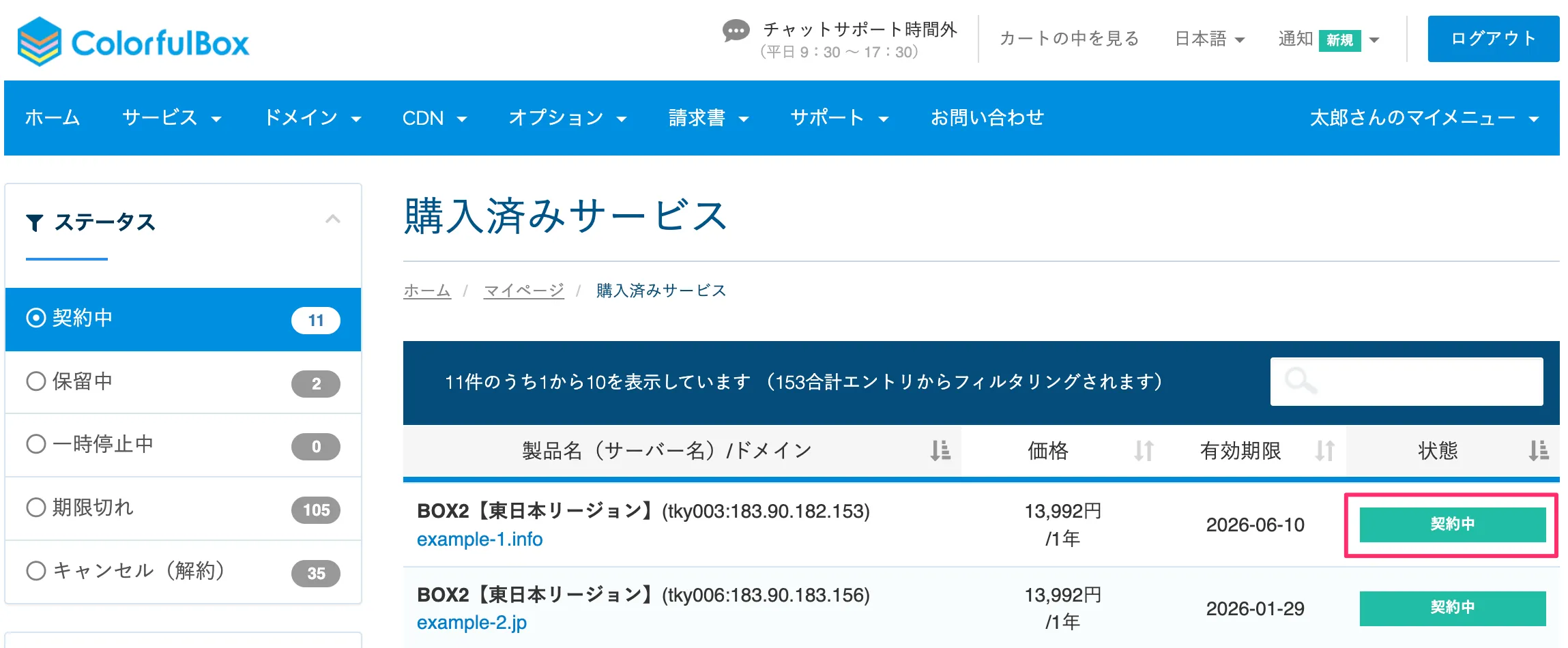Sort by 状態 column icon

[1539, 451]
